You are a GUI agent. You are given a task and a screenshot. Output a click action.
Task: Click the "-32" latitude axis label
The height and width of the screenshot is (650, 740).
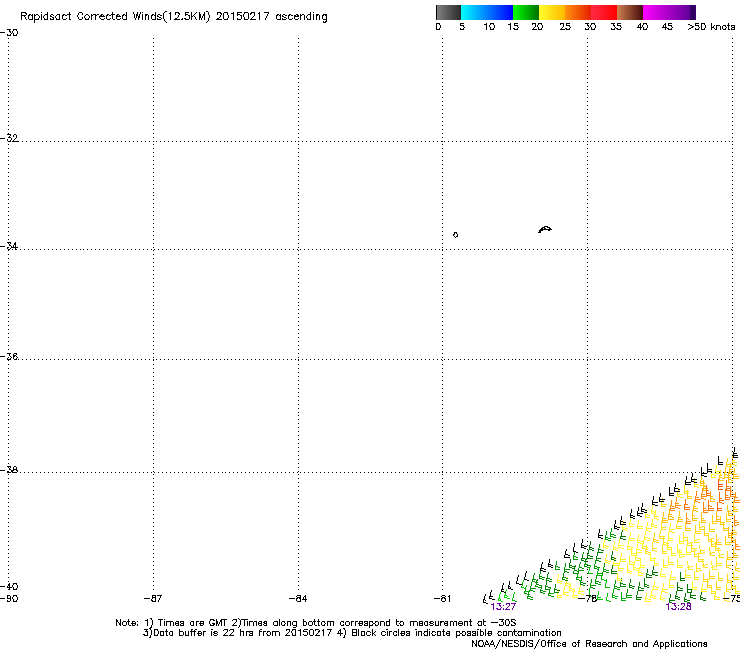[x=9, y=138]
